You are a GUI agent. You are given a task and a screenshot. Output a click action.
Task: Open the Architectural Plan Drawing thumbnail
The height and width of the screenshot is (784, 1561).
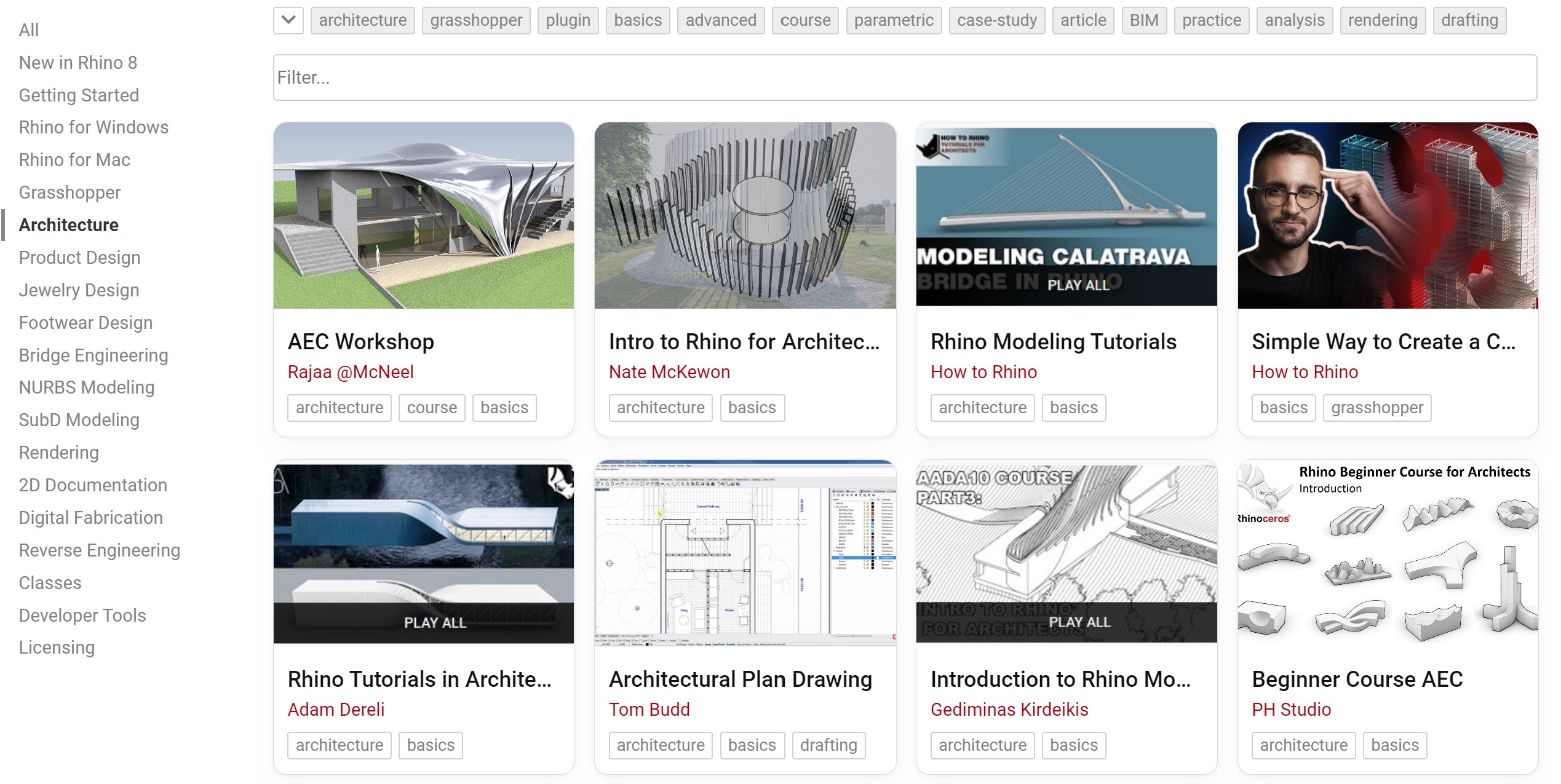pyautogui.click(x=744, y=552)
